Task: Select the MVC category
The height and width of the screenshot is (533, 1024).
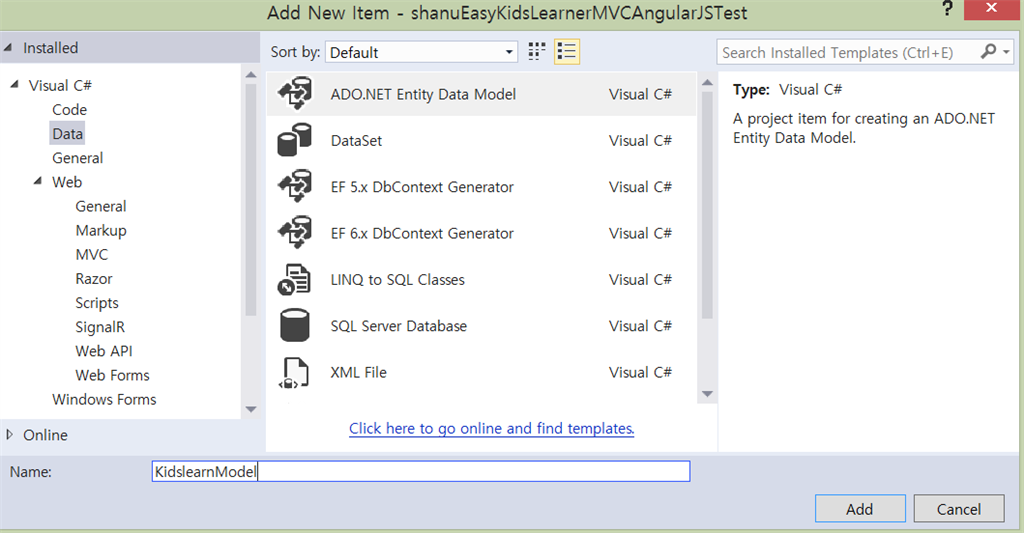Action: tap(91, 255)
